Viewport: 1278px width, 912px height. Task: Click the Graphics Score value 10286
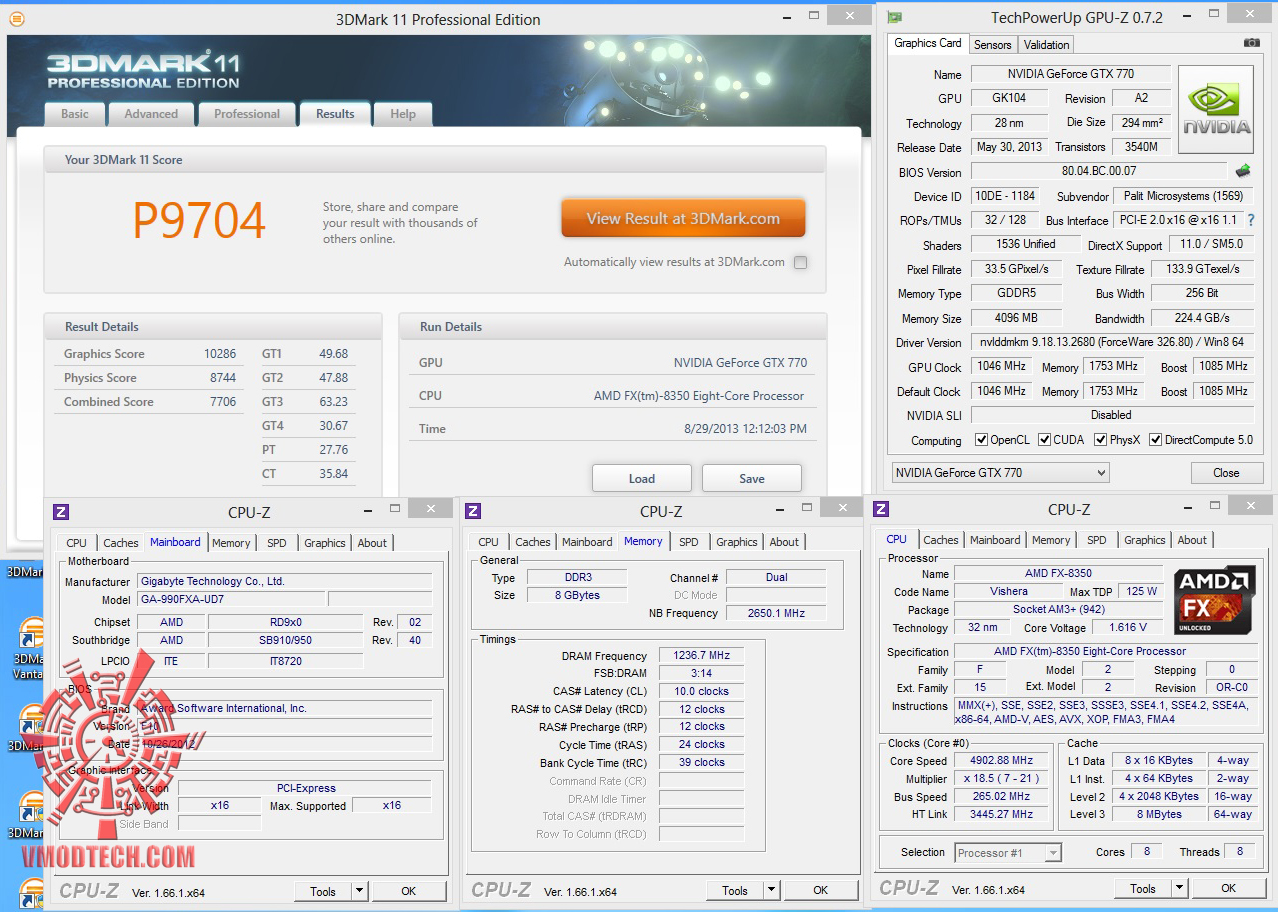pos(219,354)
